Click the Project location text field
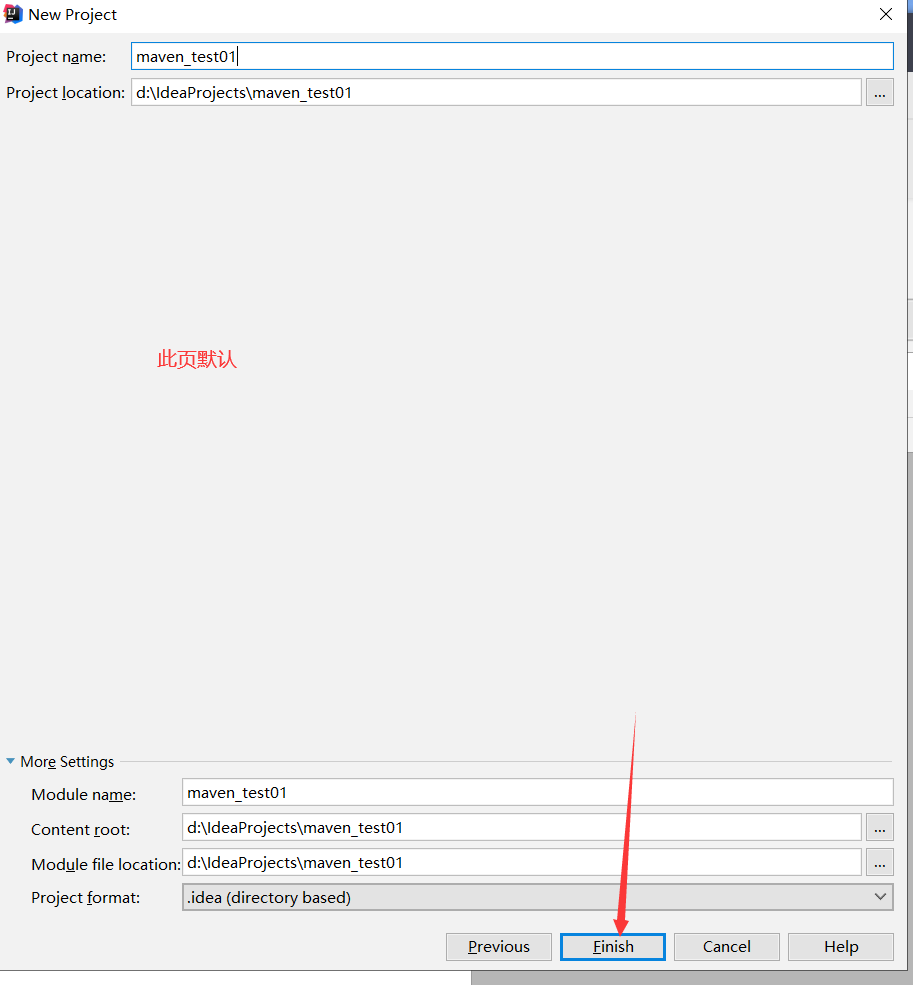Screen dimensions: 913x985 496,92
